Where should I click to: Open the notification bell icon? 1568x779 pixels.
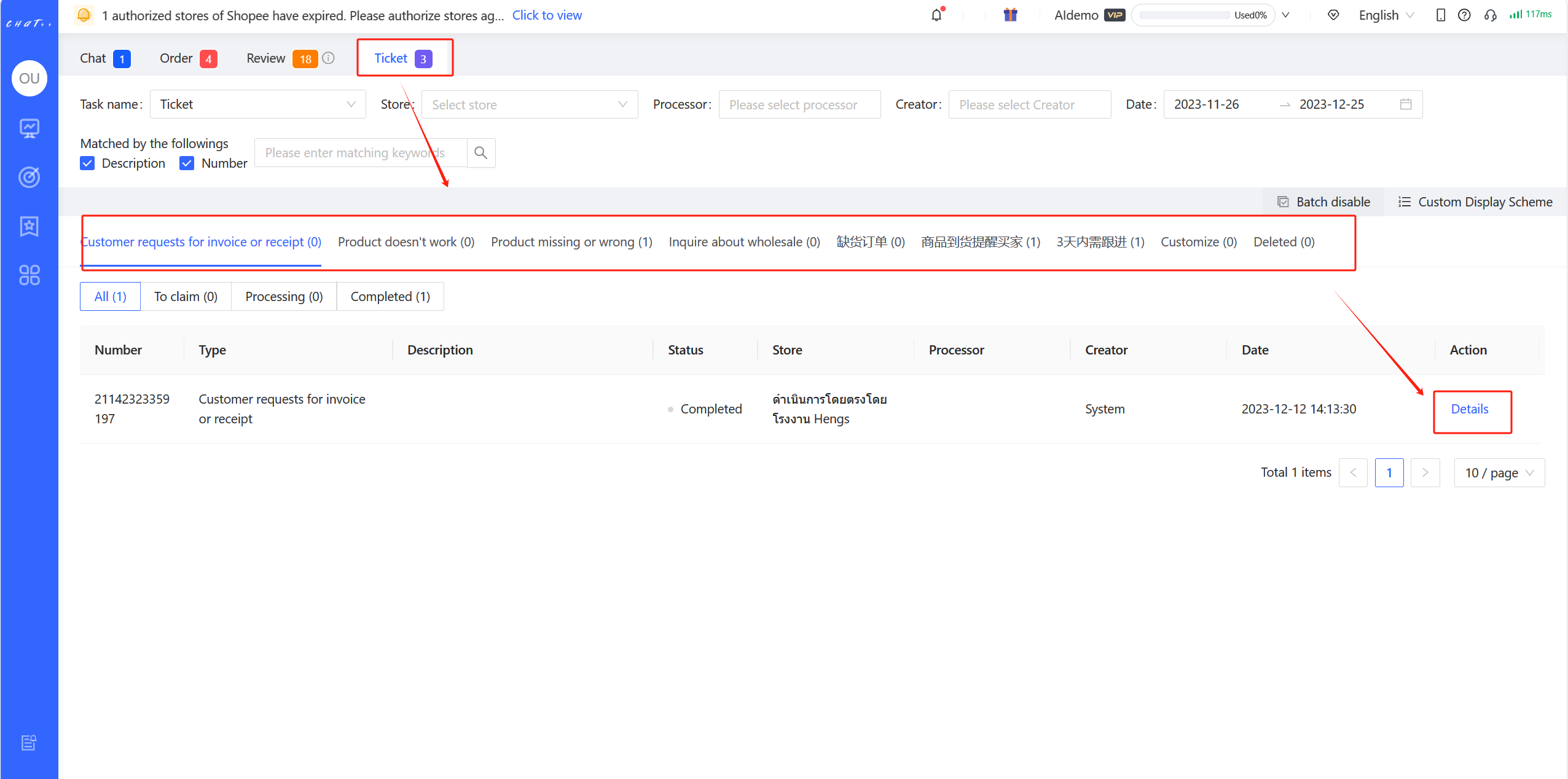[936, 15]
